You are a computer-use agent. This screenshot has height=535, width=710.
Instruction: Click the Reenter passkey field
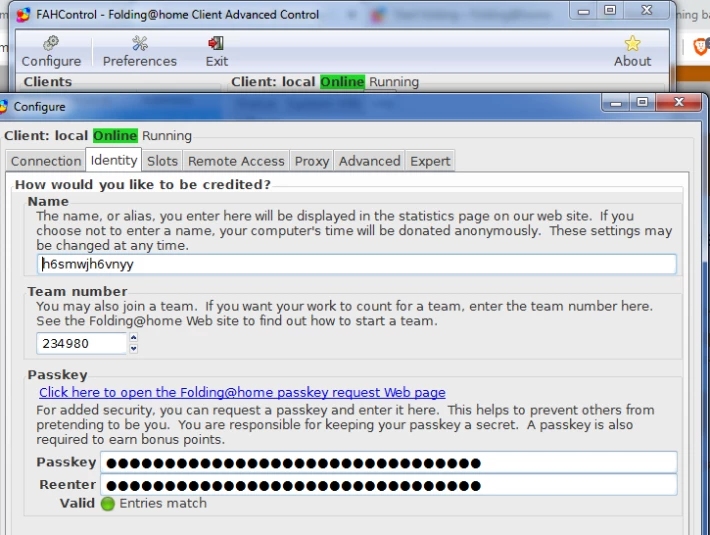tap(389, 485)
